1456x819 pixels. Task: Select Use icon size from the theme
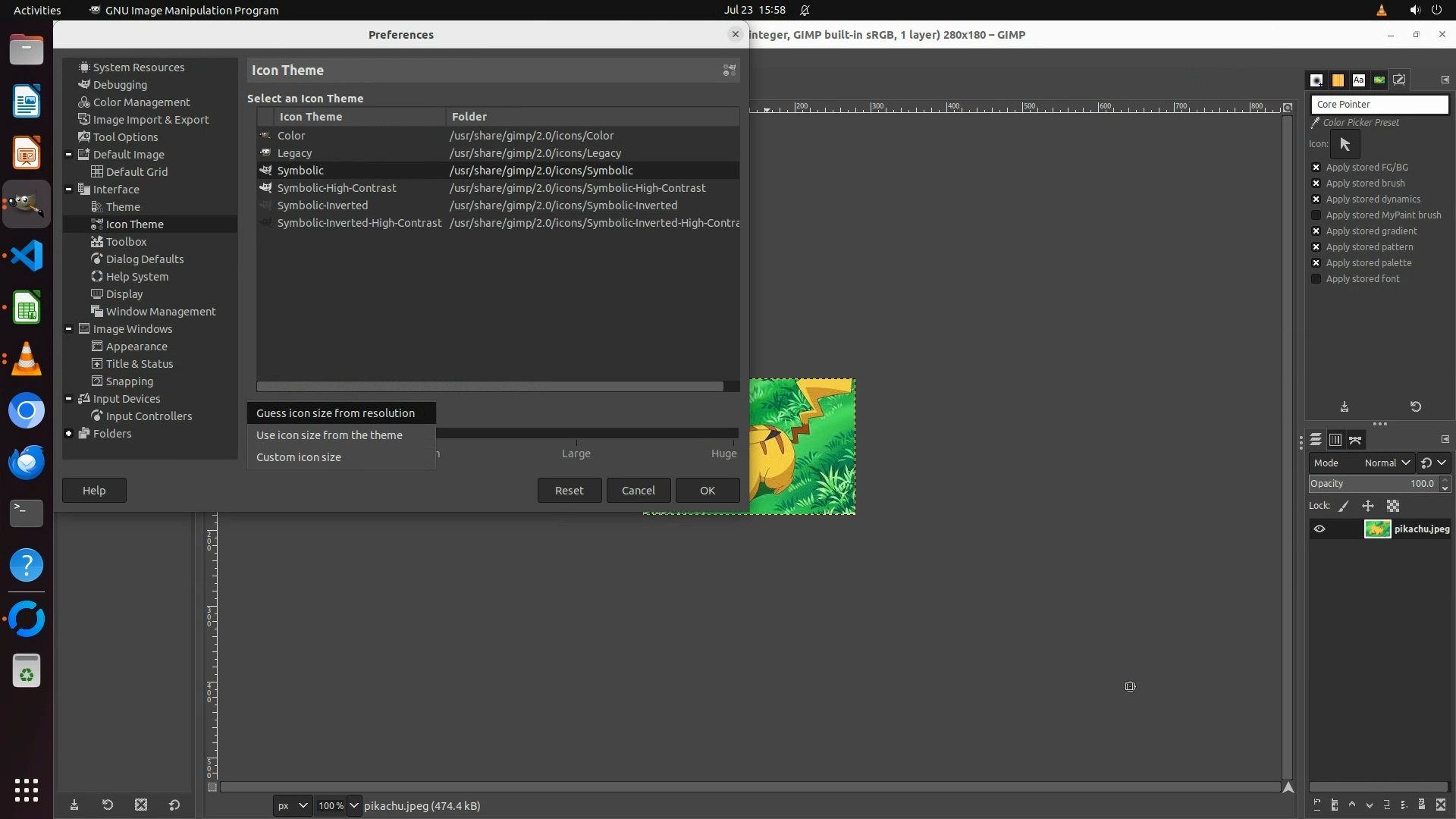click(329, 435)
